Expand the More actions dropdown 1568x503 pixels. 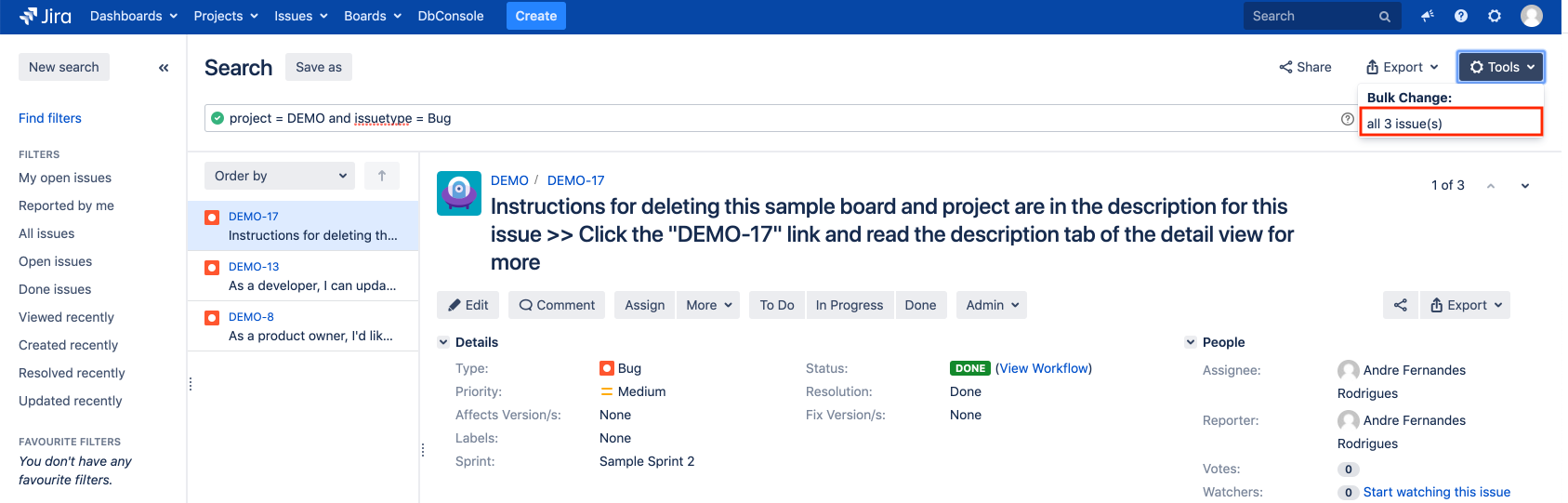[708, 305]
